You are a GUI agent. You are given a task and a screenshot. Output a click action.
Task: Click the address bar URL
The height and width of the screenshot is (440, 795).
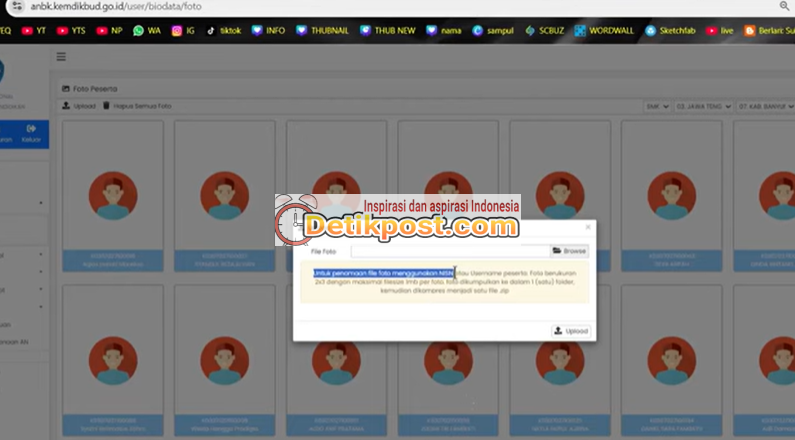116,7
